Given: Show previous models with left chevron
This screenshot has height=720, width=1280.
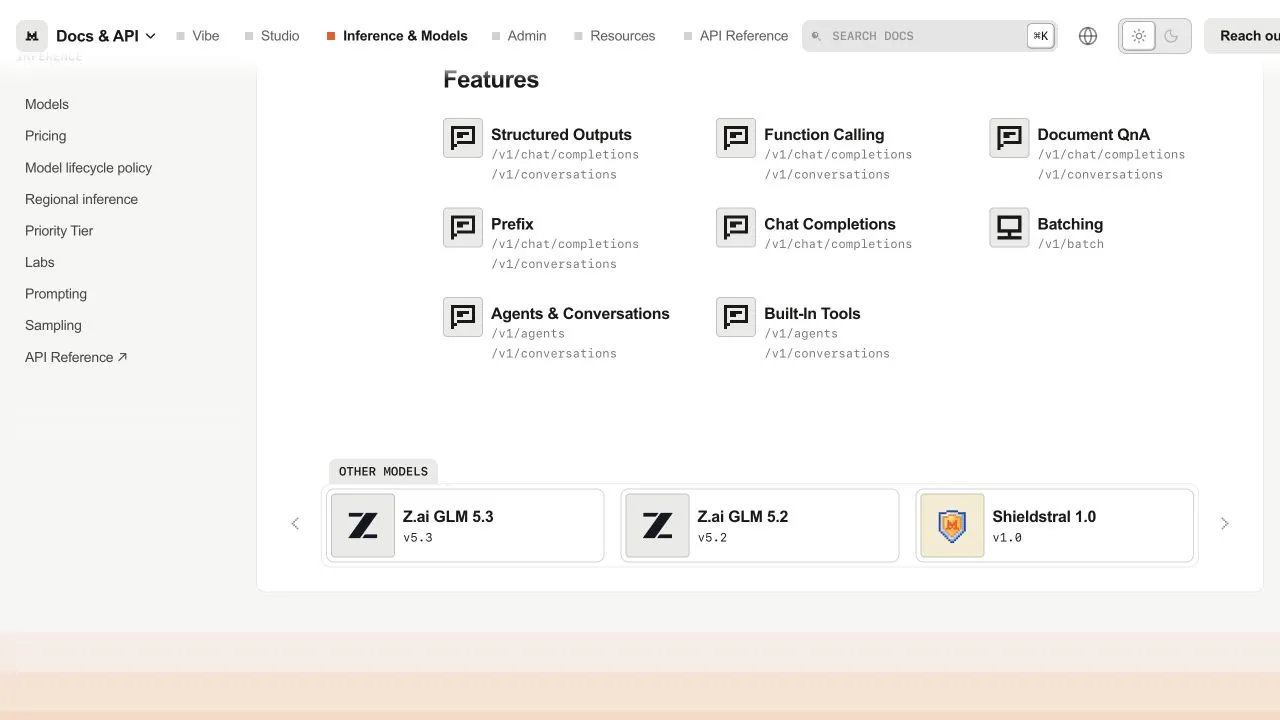Looking at the screenshot, I should coord(295,524).
